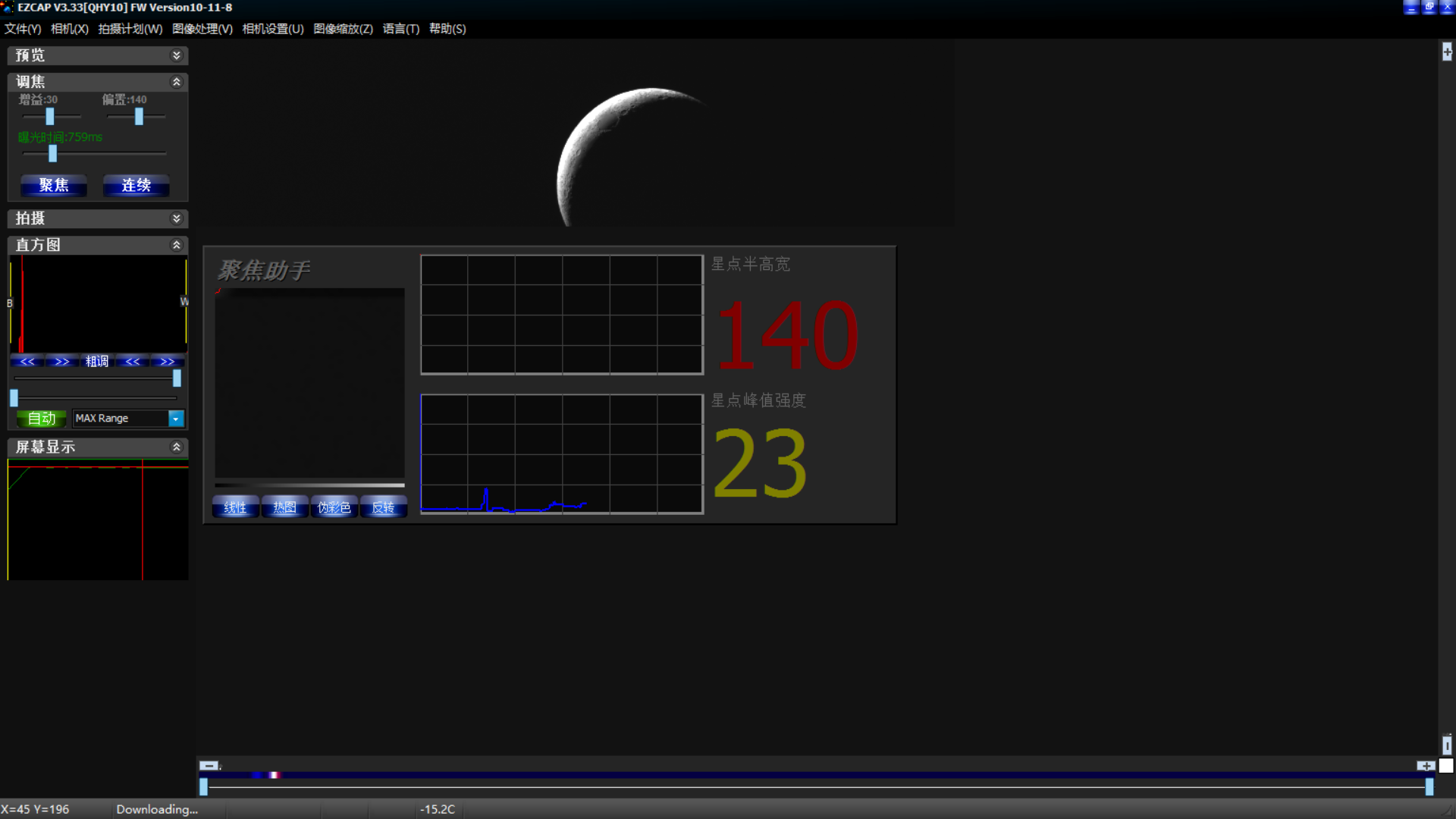Collapse the 屏幕显示 panel chevron
Image resolution: width=1456 pixels, height=819 pixels.
tap(177, 447)
